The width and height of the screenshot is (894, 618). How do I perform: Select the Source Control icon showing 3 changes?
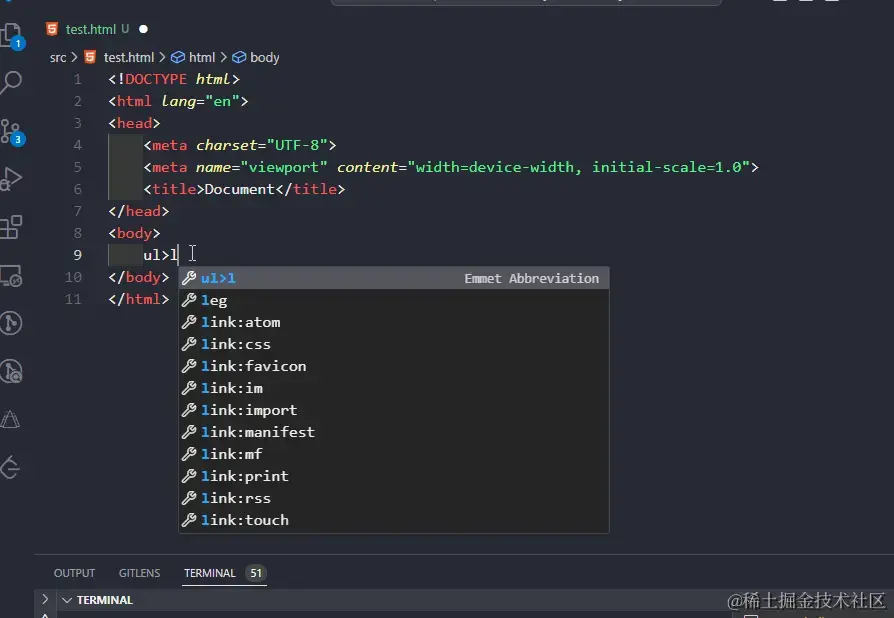pos(12,131)
